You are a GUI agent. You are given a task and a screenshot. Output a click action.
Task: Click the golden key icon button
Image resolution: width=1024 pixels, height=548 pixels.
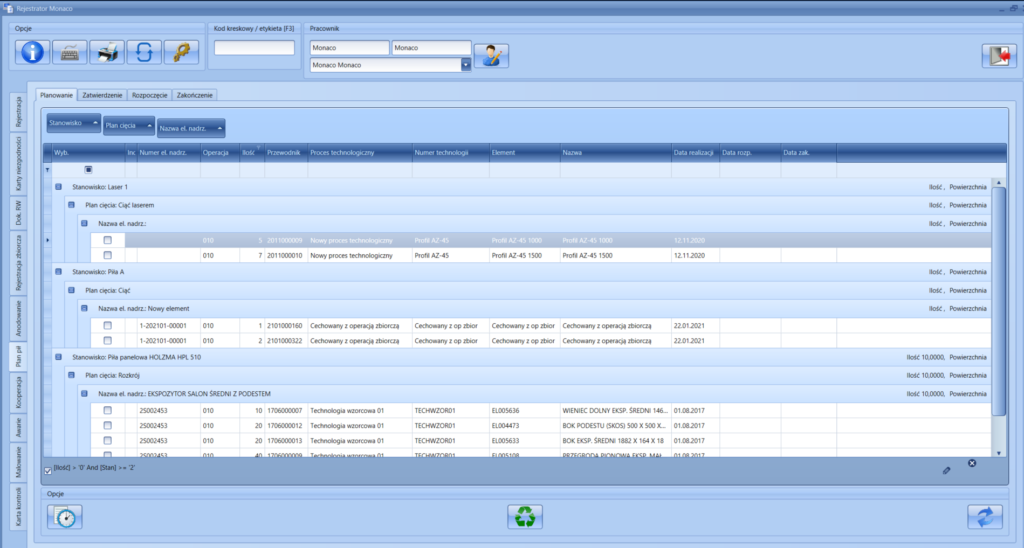pos(180,53)
